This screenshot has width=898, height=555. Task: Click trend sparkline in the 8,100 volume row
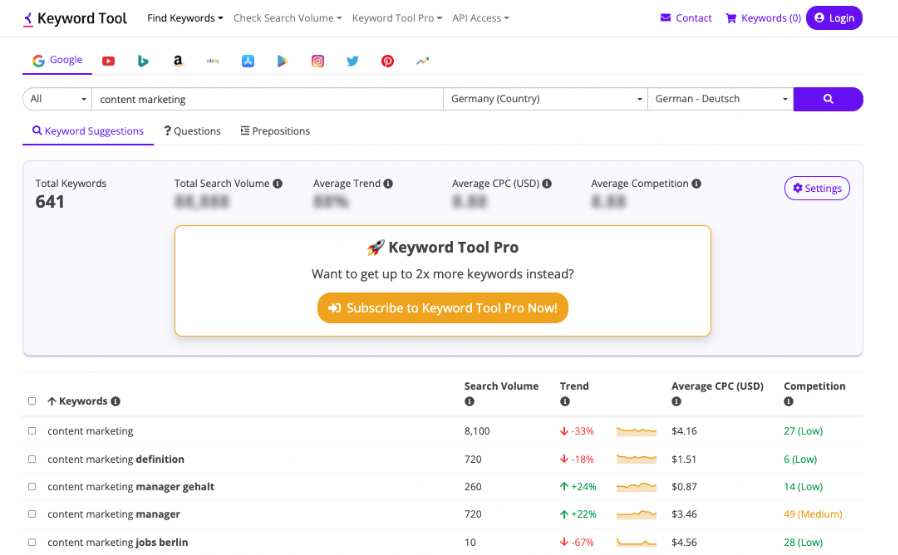click(636, 431)
